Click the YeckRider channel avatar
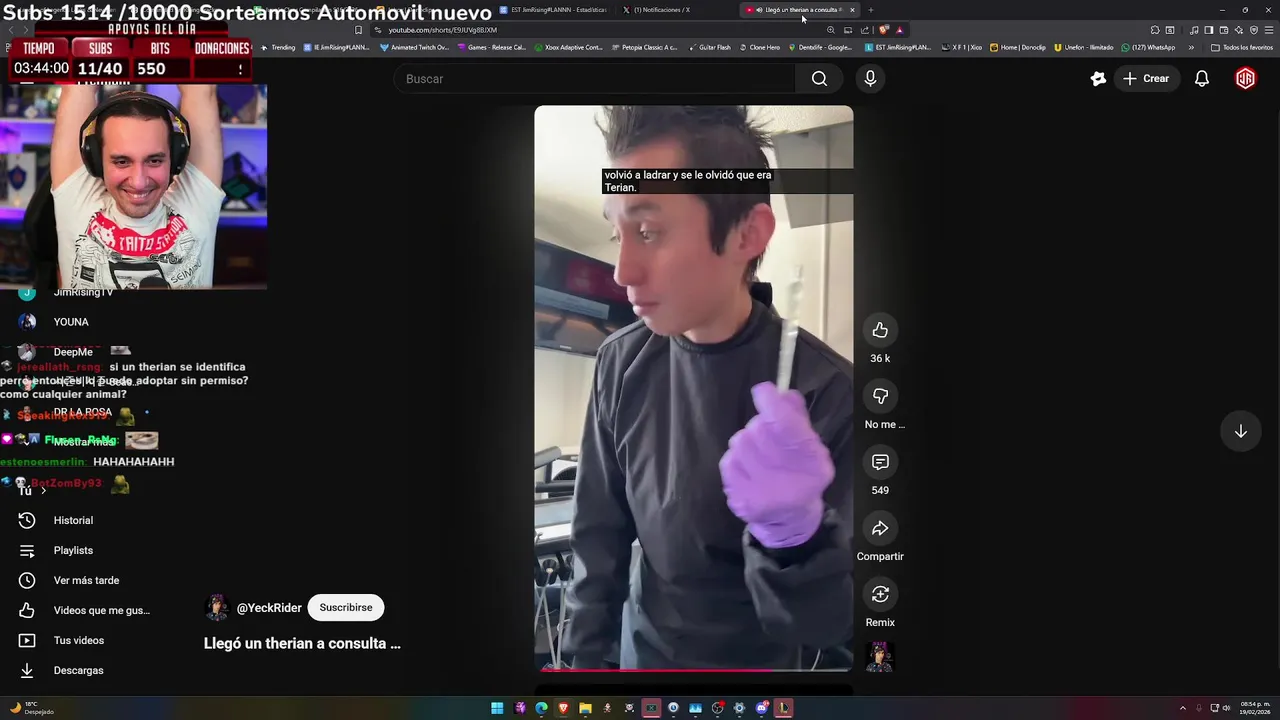This screenshot has height=720, width=1280. tap(217, 607)
